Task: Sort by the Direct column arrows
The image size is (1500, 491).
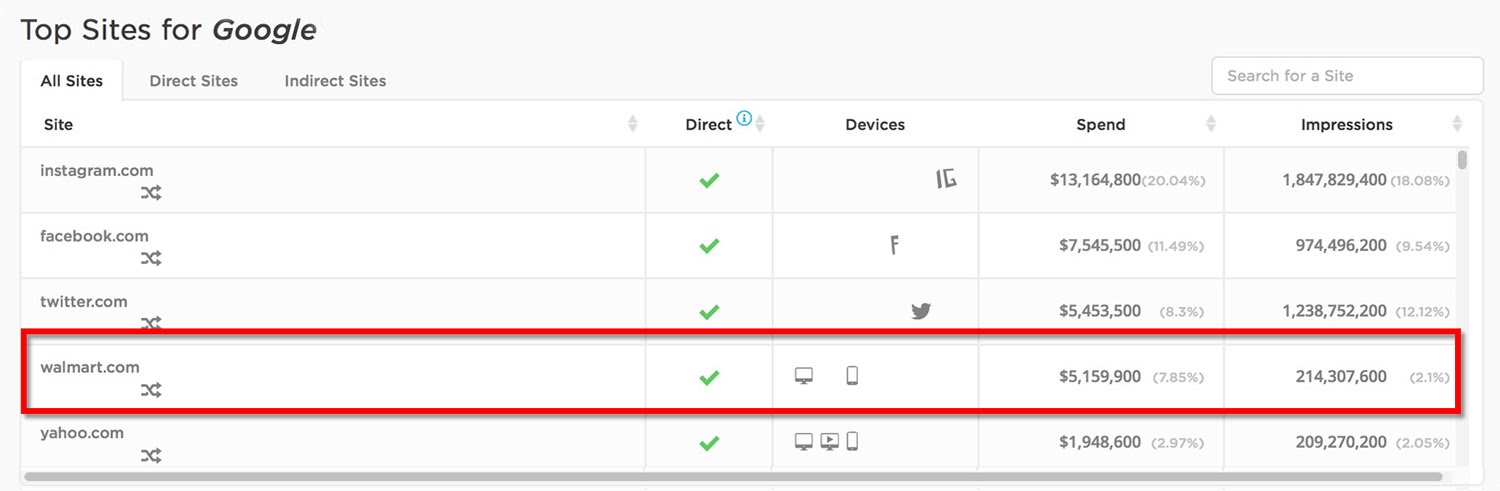Action: (x=760, y=125)
